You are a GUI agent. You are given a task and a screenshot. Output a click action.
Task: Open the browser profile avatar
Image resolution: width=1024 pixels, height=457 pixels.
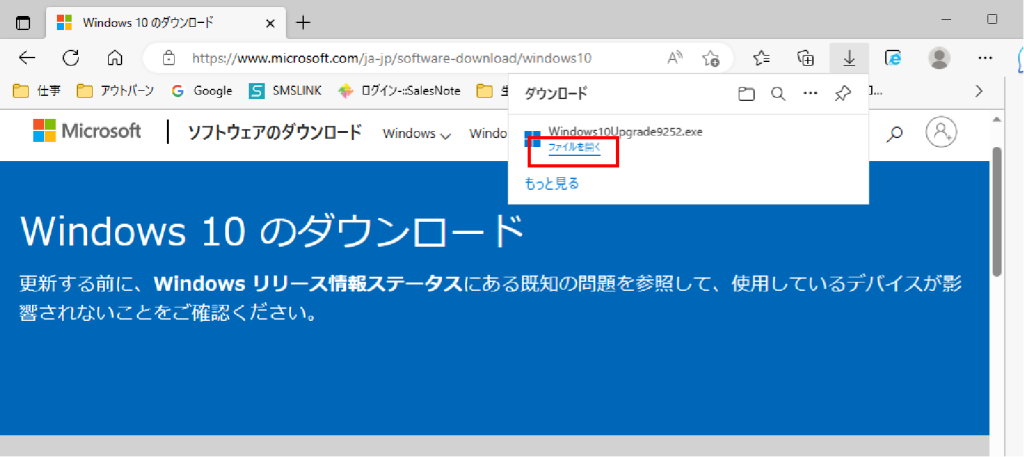[x=939, y=58]
